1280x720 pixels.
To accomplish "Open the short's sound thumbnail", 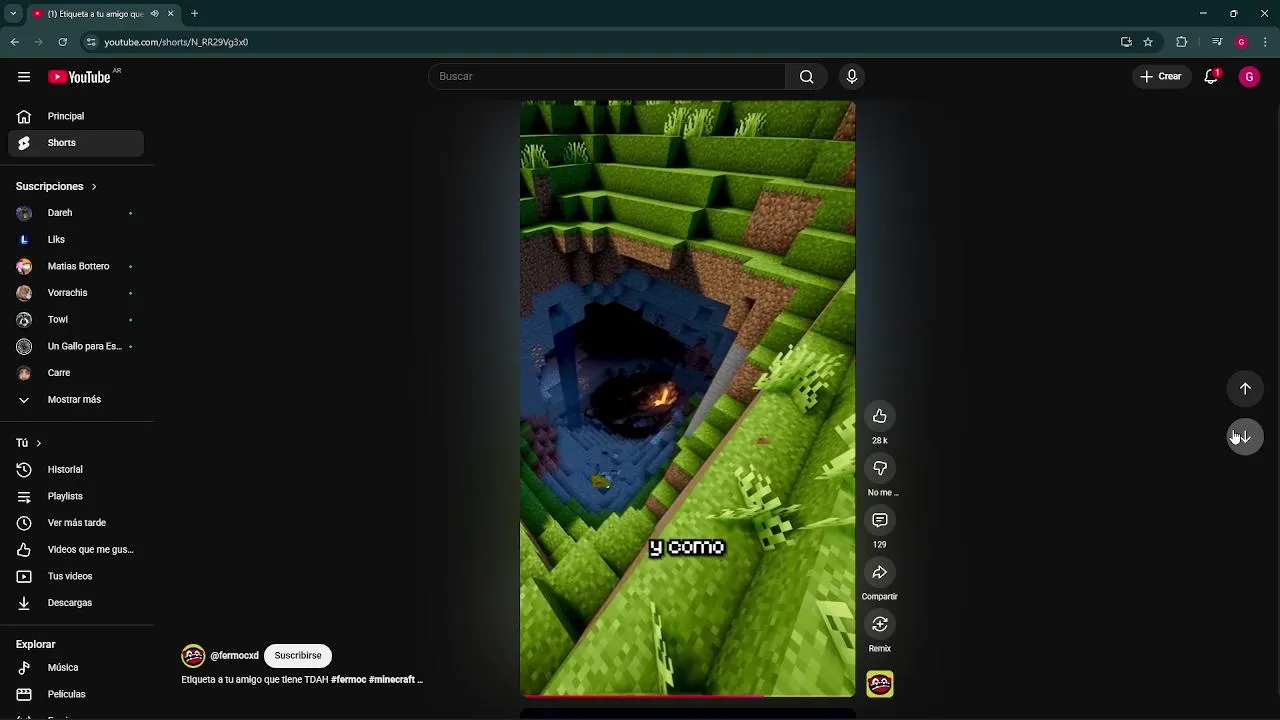I will (x=880, y=684).
